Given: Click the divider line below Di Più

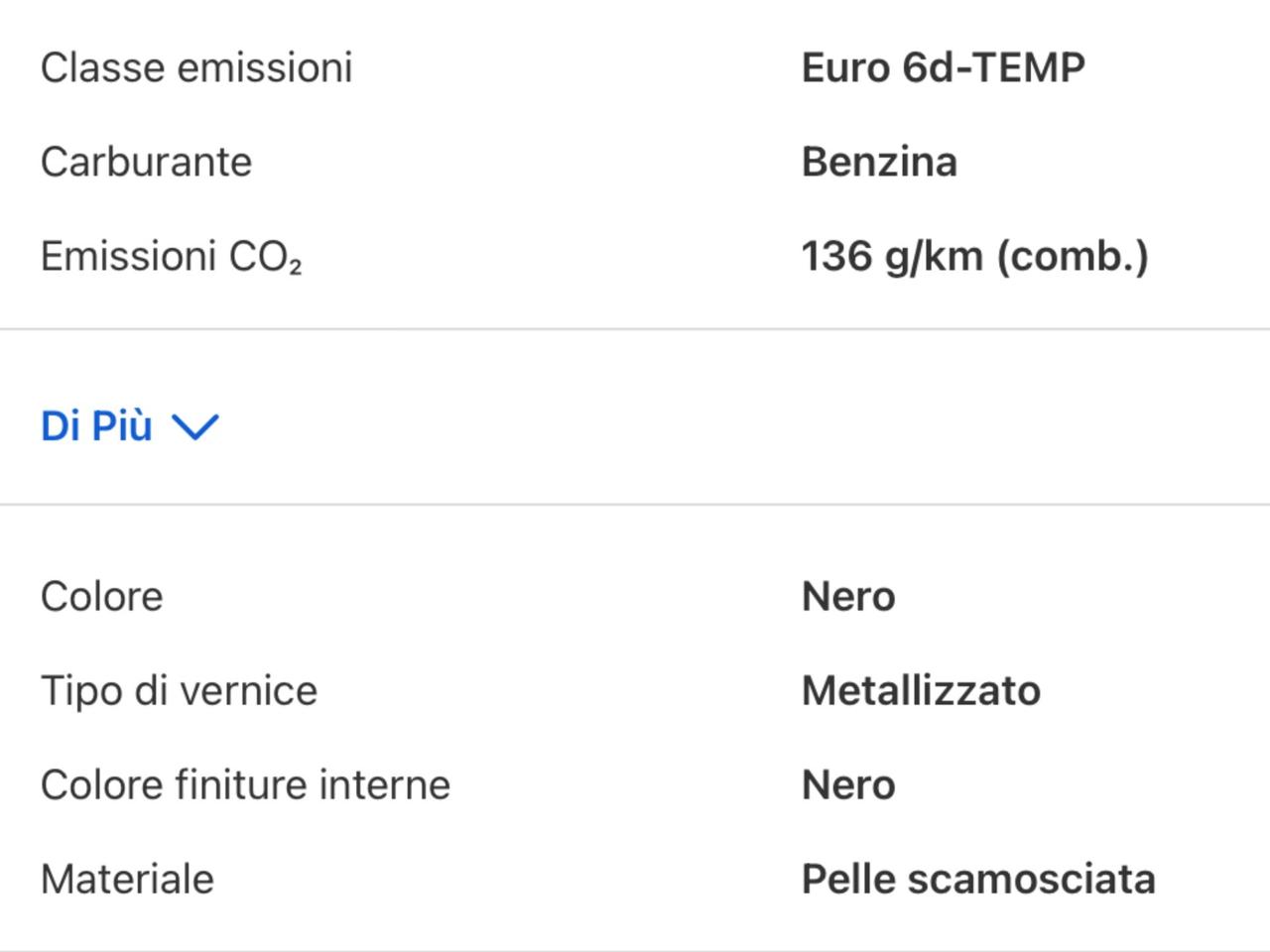Looking at the screenshot, I should coord(635,504).
